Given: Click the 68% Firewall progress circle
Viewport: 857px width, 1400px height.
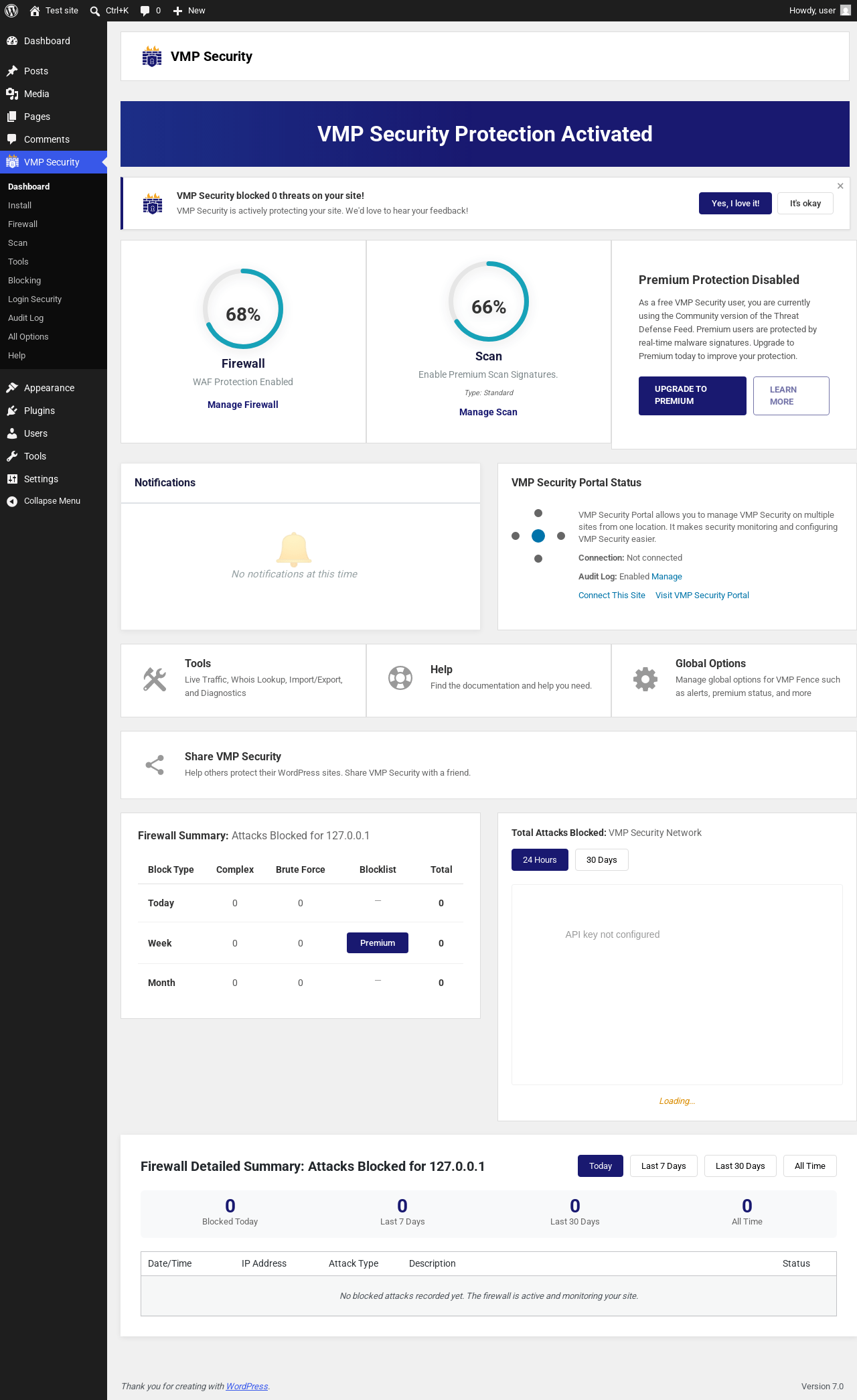Looking at the screenshot, I should pos(243,309).
